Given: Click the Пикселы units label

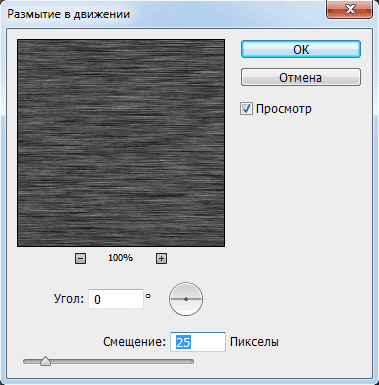Looking at the screenshot, I should pyautogui.click(x=254, y=342).
